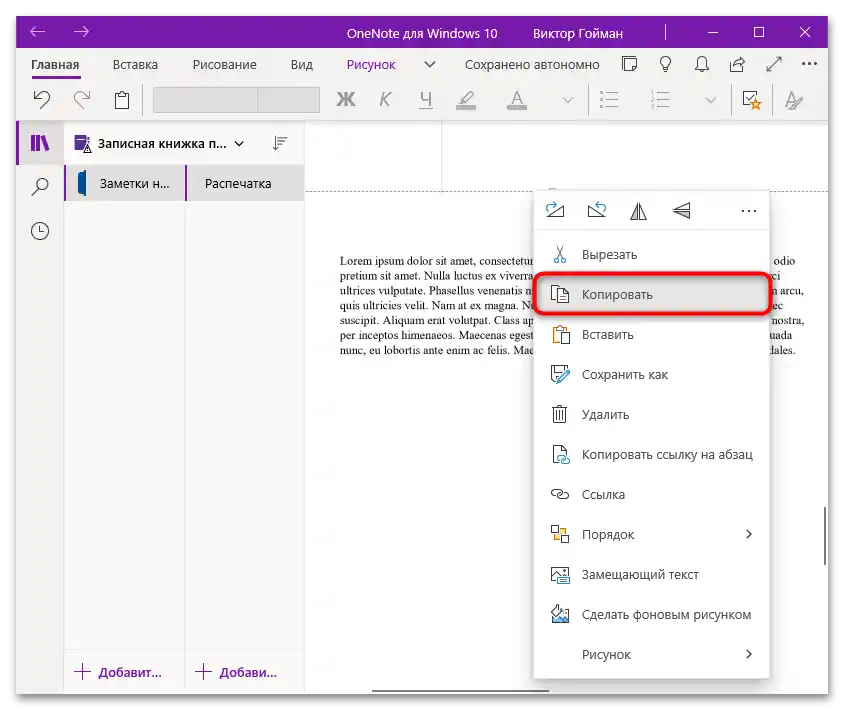844x710 pixels.
Task: Click the back arrow in the title bar
Action: [38, 32]
